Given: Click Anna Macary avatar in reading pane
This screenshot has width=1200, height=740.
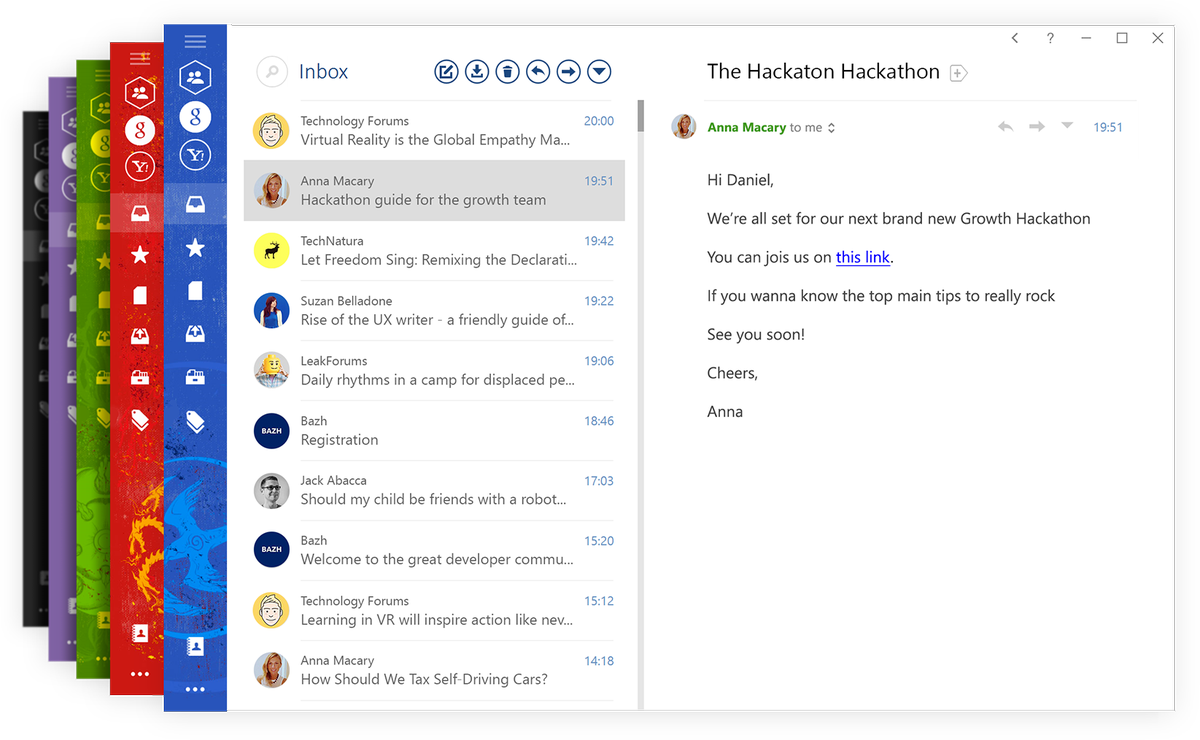Looking at the screenshot, I should (684, 126).
